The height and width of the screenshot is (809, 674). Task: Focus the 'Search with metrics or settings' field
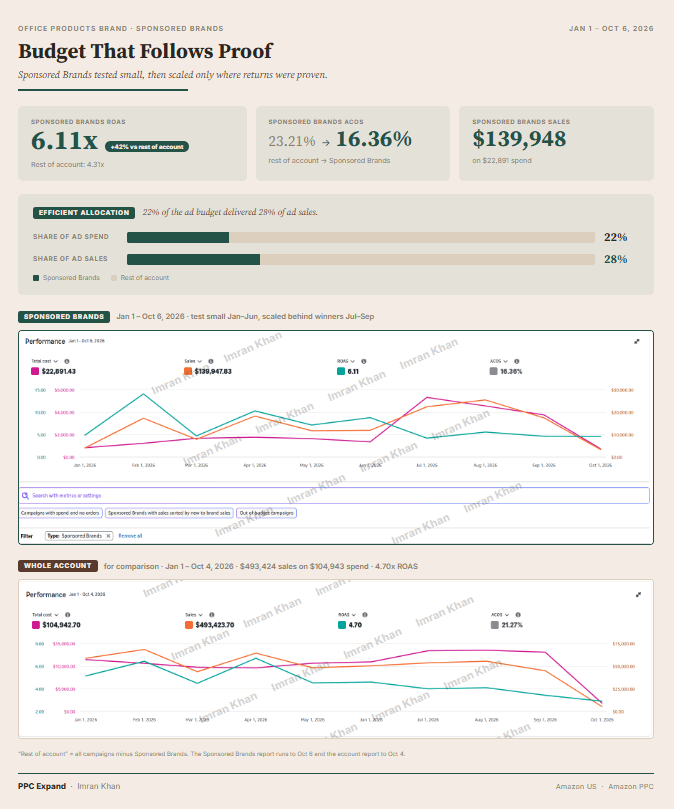point(334,496)
